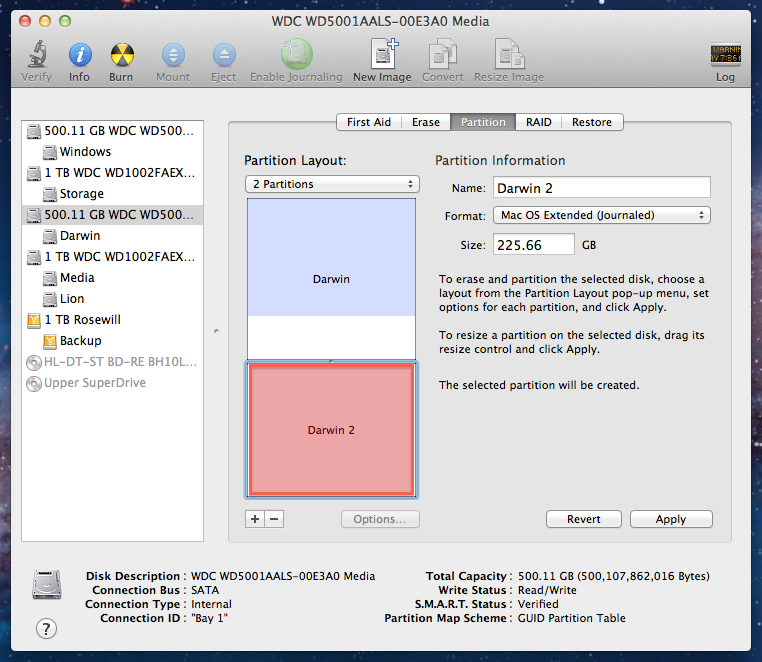
Task: Click the Resize Image toolbar icon
Action: (509, 53)
